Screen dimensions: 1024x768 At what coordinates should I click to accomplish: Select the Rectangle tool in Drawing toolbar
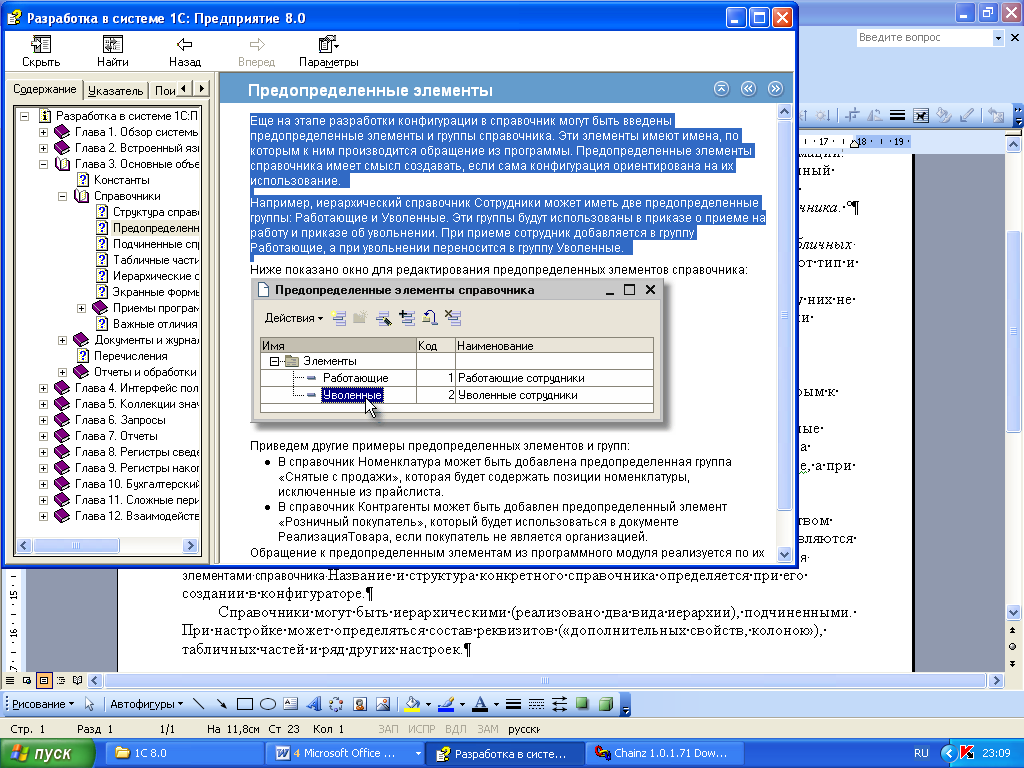pos(245,704)
